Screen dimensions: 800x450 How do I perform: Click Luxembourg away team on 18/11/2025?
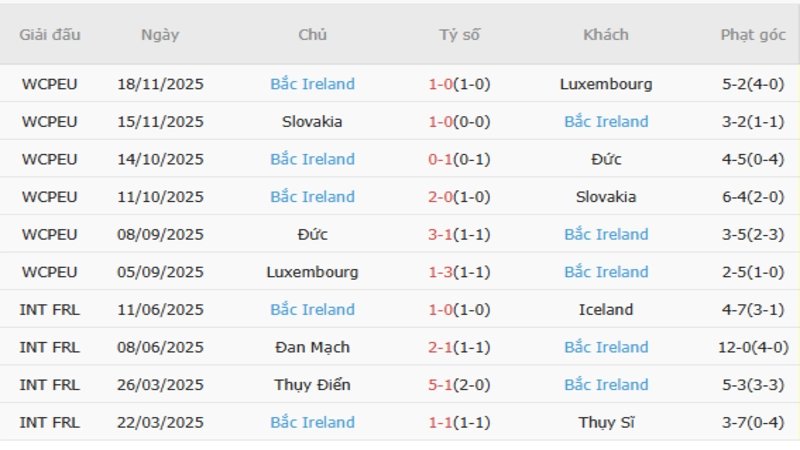(x=606, y=84)
